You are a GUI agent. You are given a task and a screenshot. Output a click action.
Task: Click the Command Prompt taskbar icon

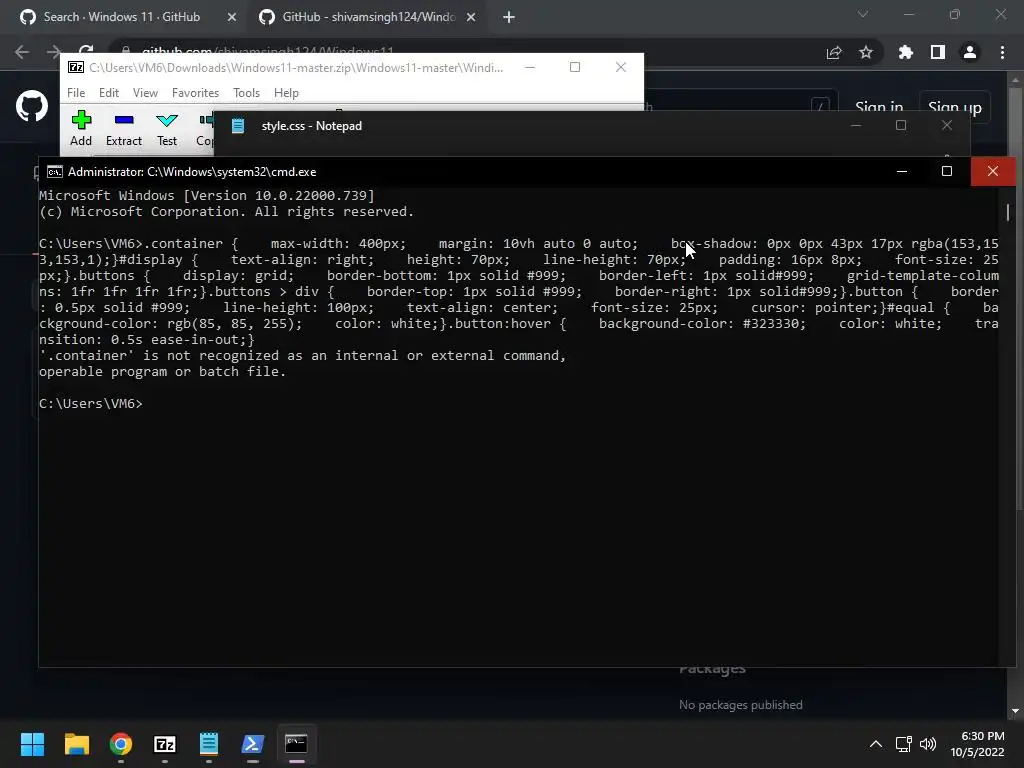(x=296, y=744)
